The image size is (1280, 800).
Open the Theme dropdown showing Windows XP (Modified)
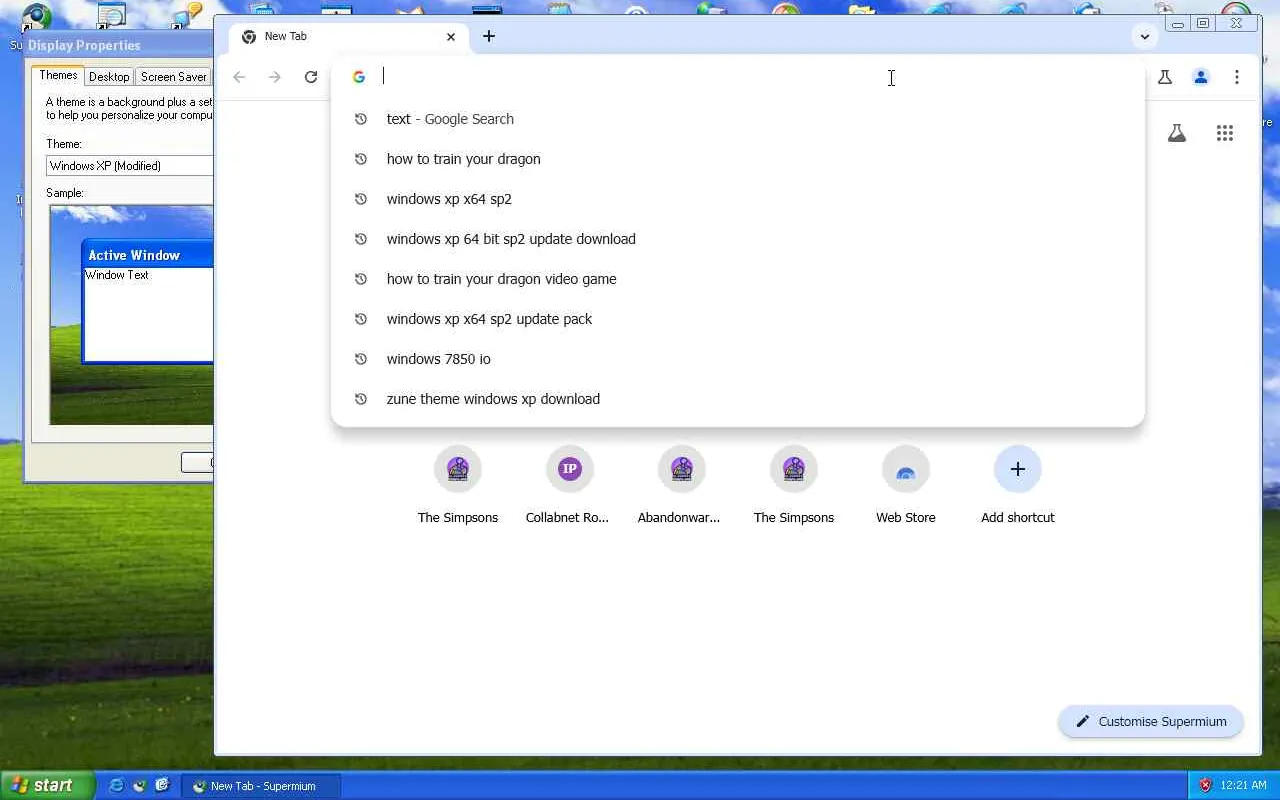(x=130, y=166)
